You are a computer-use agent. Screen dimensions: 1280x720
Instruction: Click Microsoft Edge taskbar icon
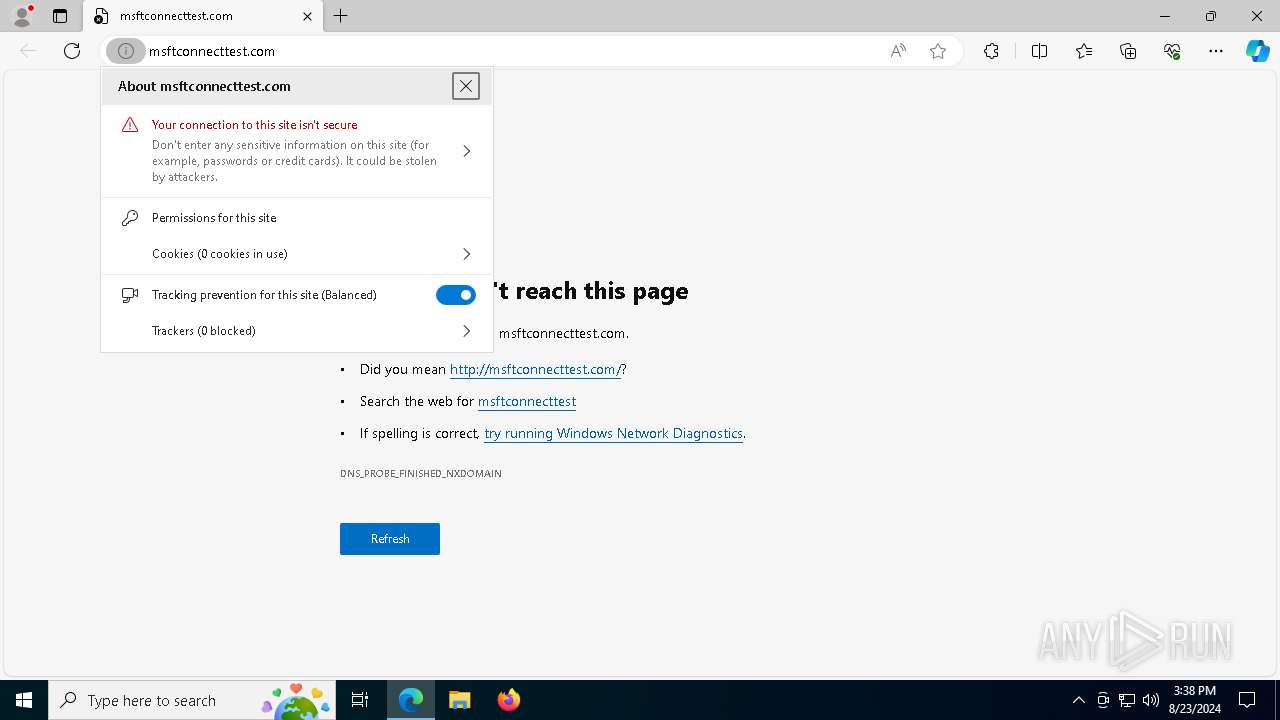coord(411,700)
